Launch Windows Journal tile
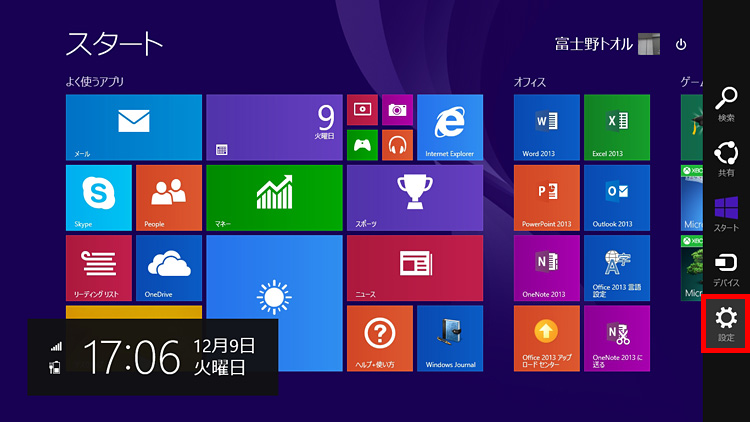Viewport: 750px width, 422px height. pos(450,338)
